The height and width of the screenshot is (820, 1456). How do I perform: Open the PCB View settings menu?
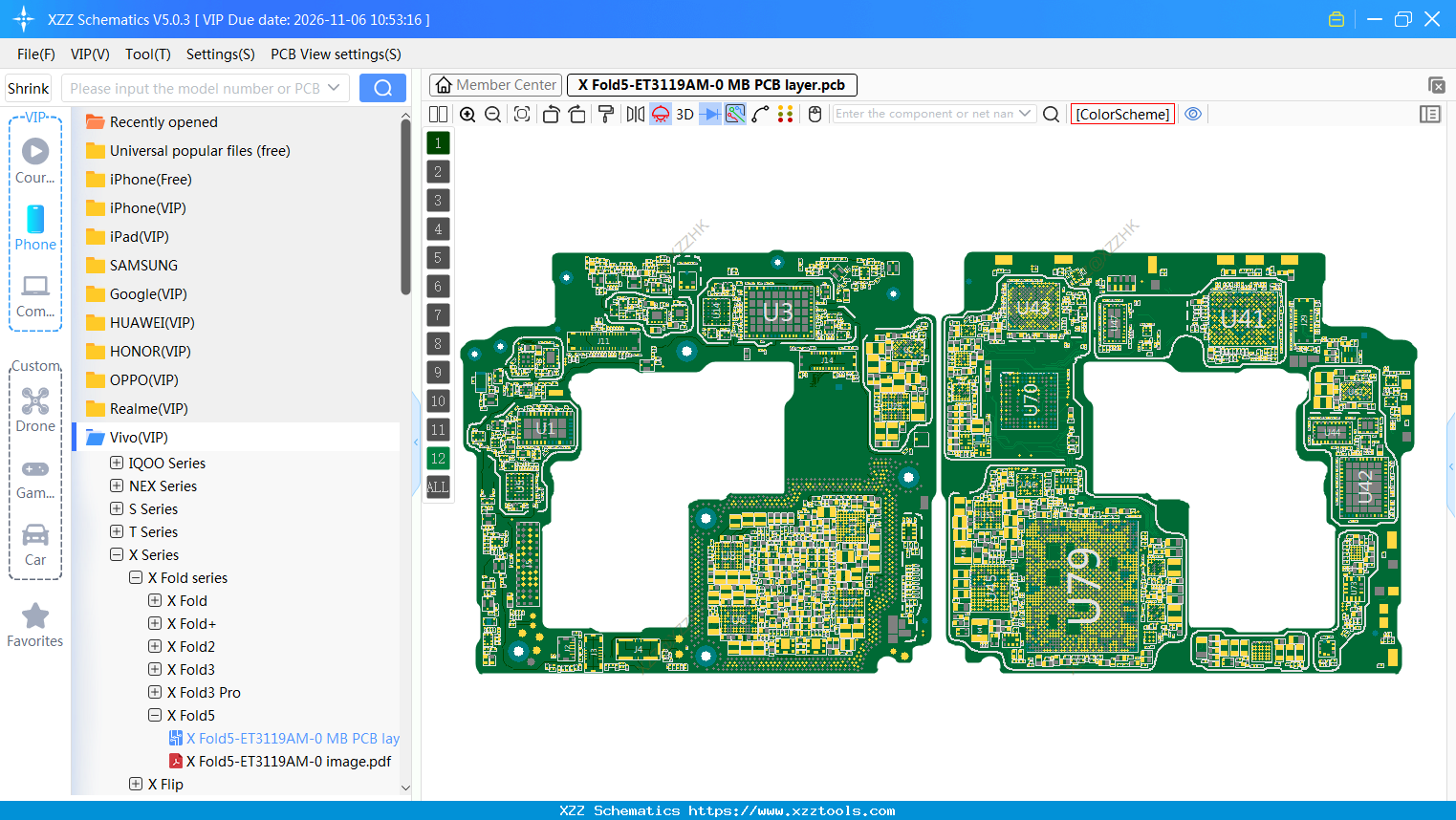336,54
